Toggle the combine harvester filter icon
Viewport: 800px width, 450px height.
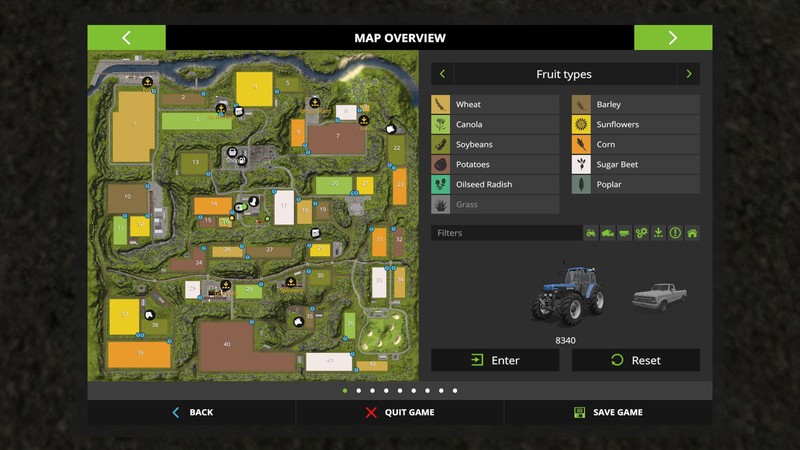point(608,233)
